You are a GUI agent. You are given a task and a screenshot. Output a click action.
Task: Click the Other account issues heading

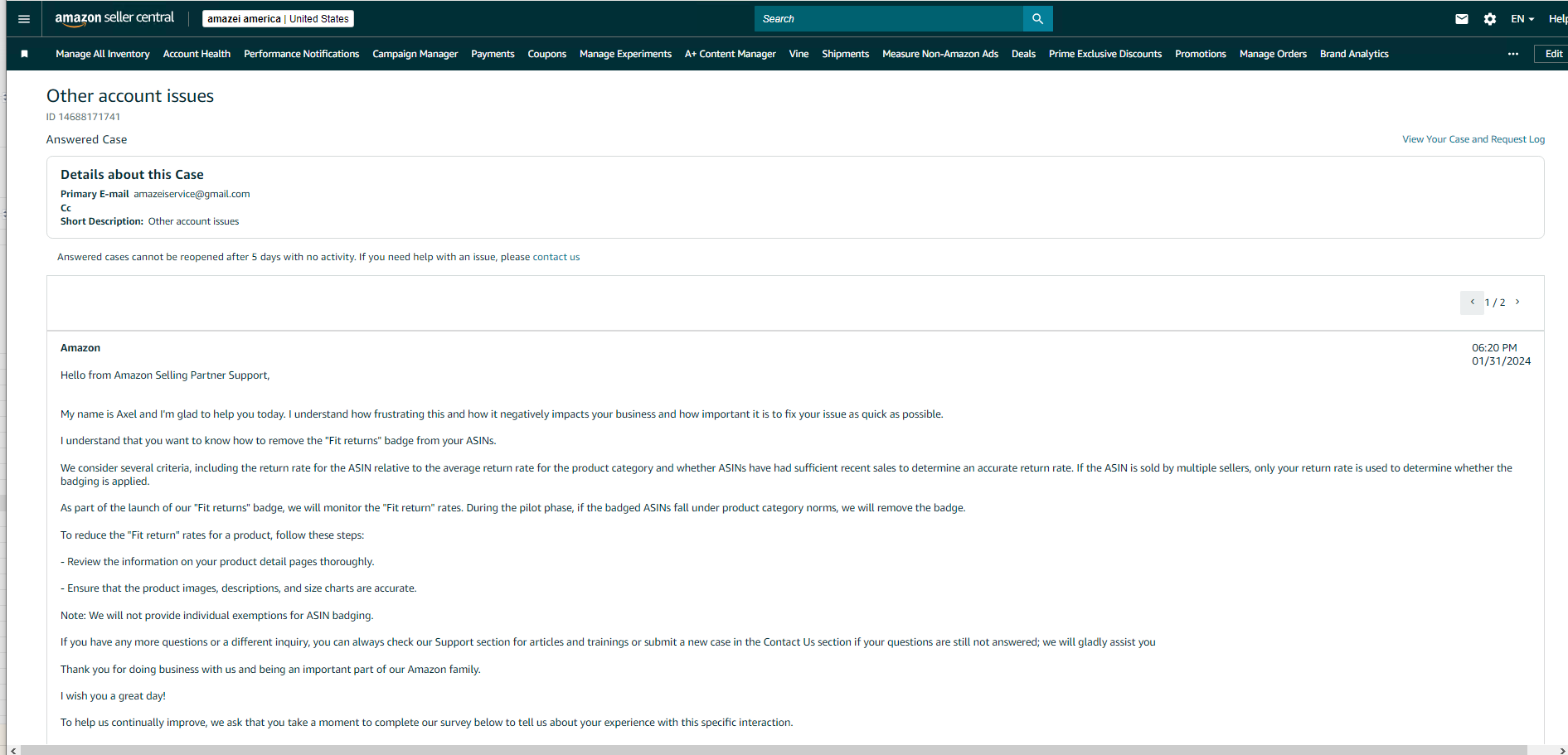130,96
